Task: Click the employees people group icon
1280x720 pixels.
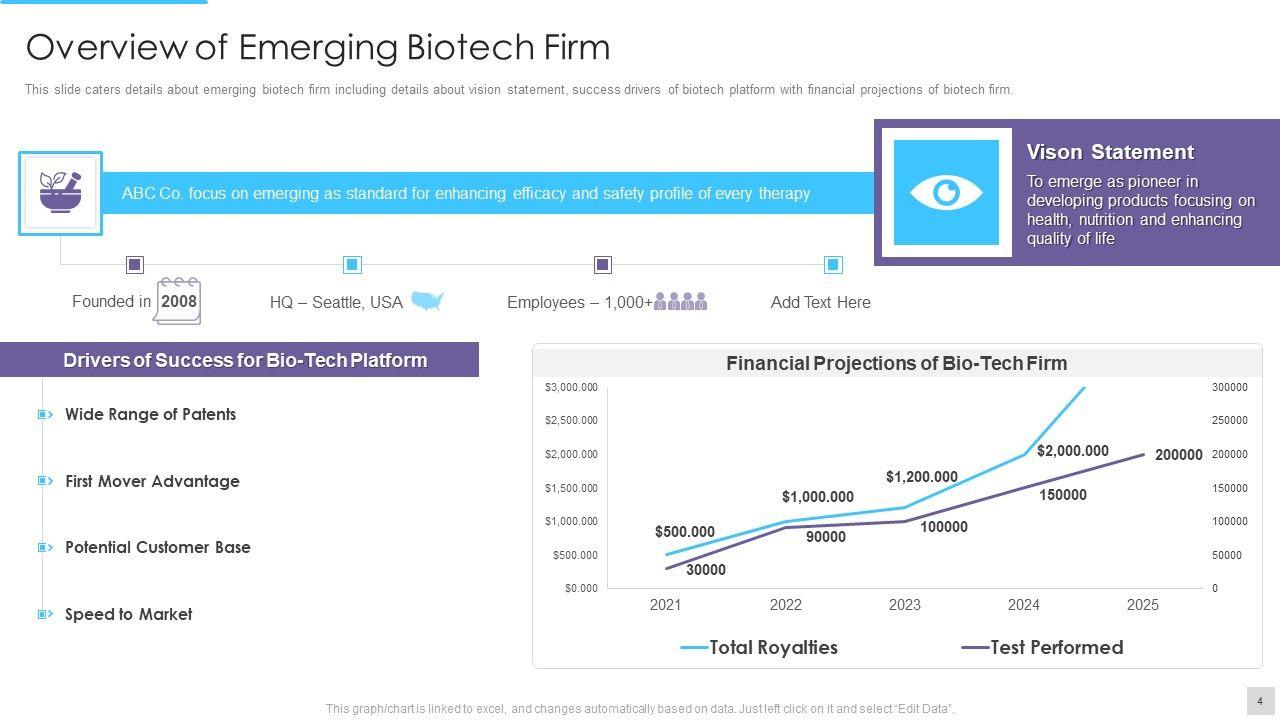Action: tap(680, 301)
